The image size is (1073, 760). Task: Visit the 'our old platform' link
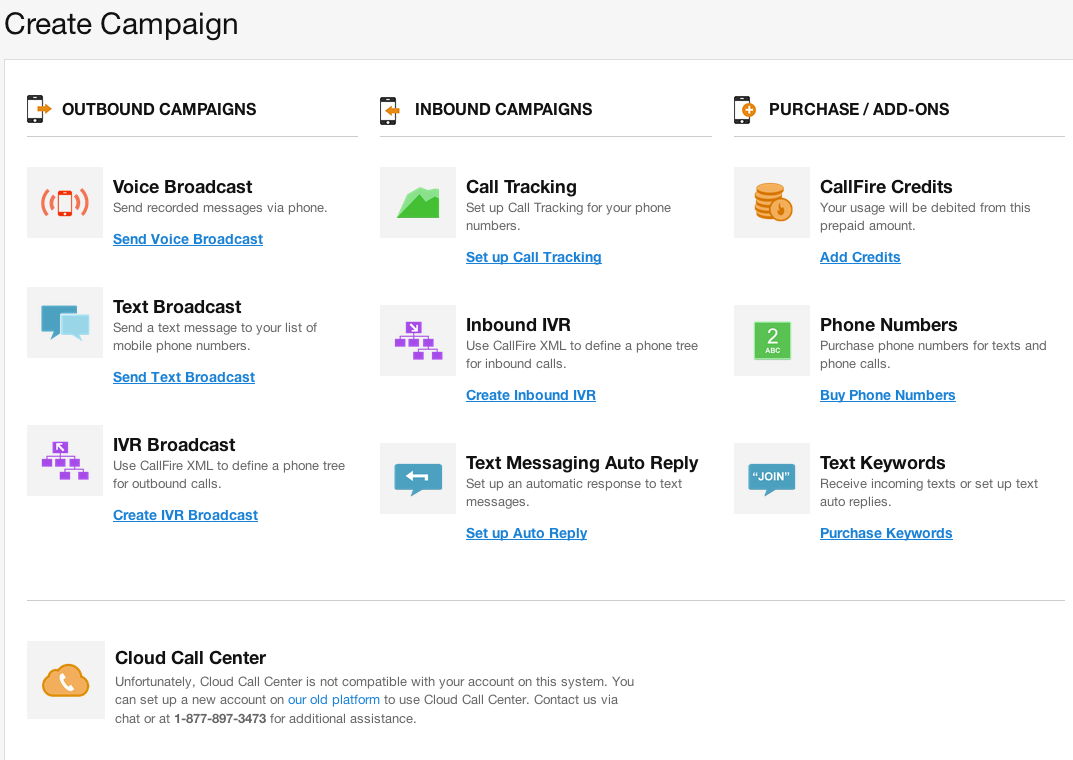coord(333,700)
